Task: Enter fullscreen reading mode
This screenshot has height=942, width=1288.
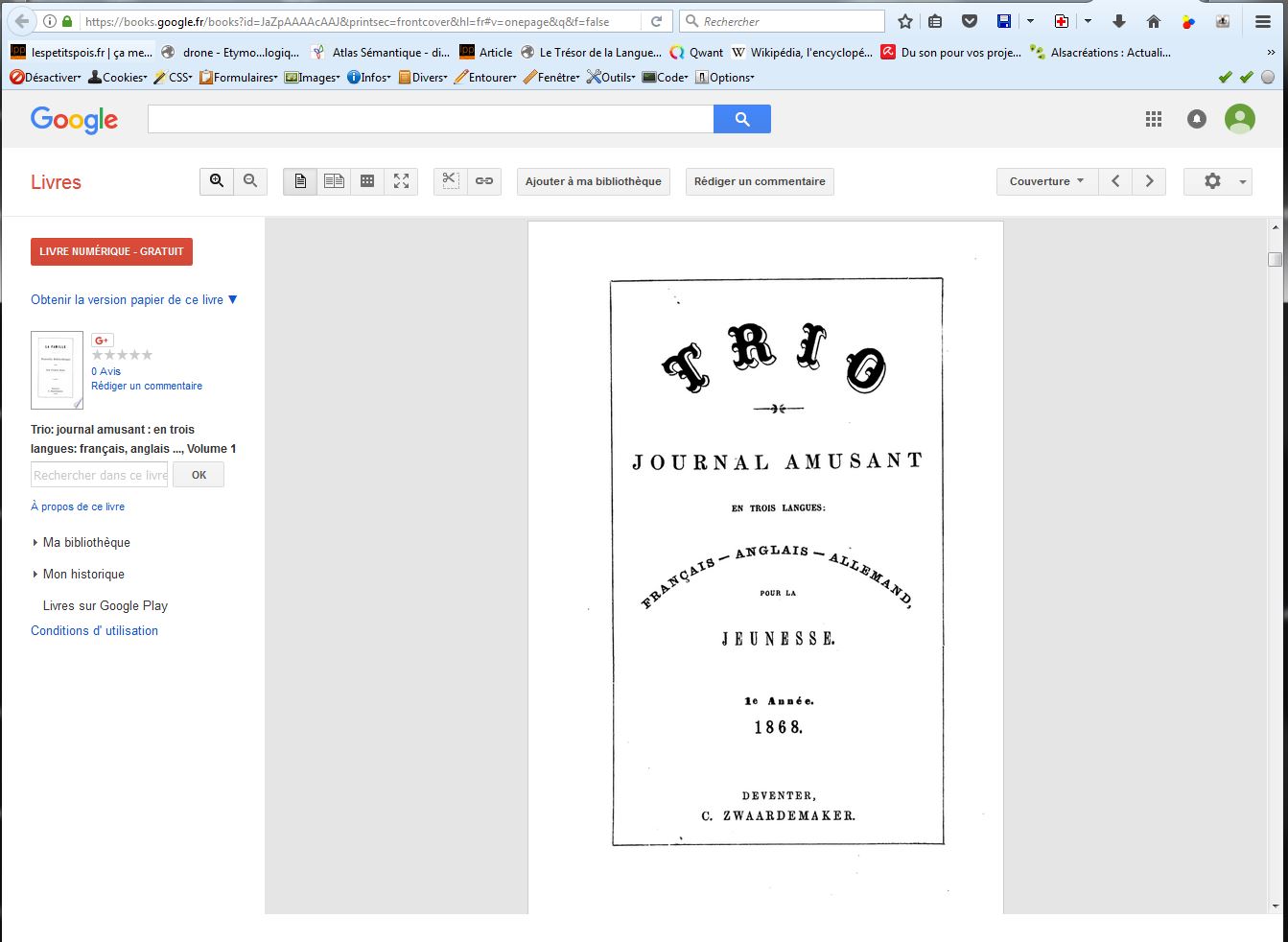Action: click(401, 181)
